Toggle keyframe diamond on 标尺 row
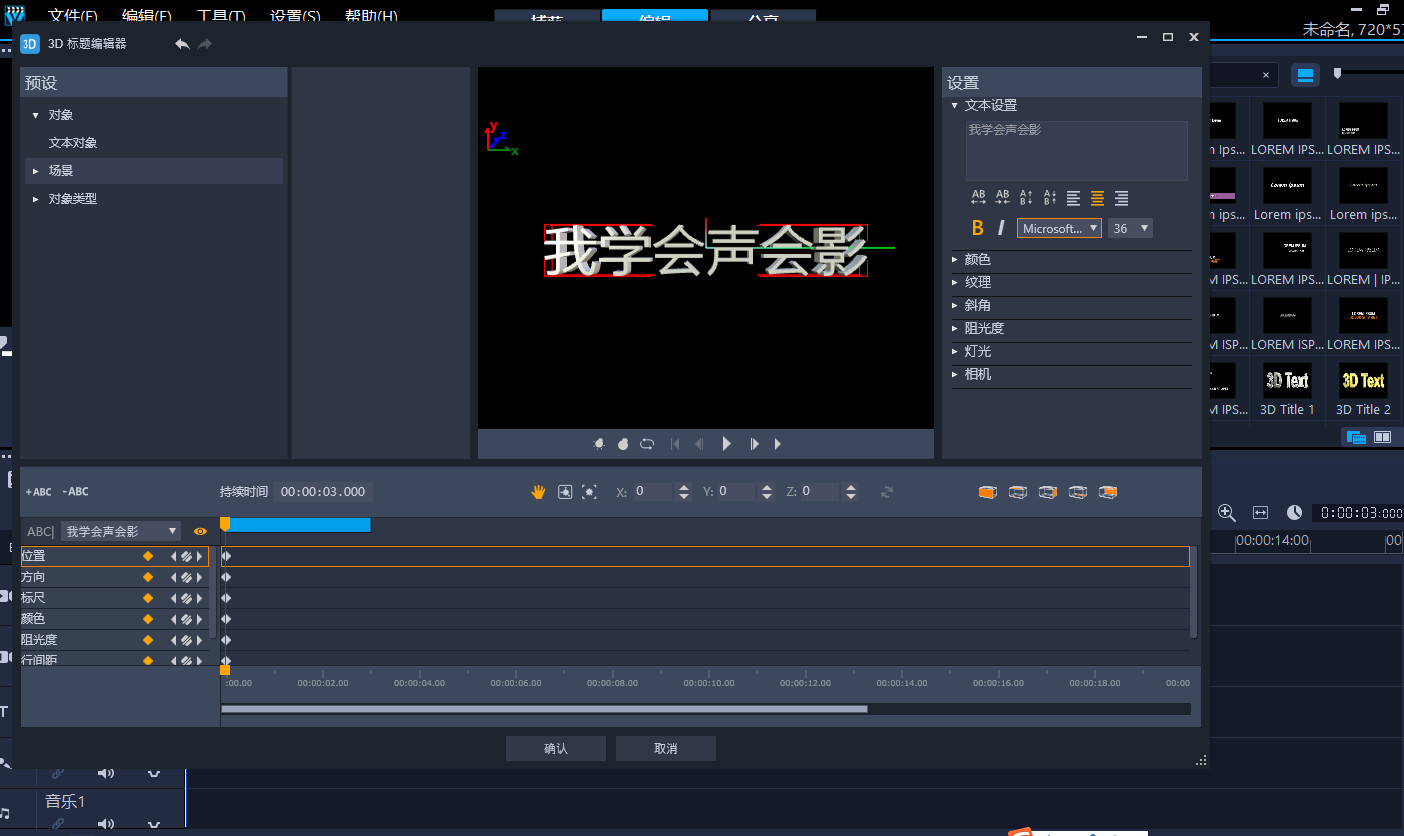Screen dimensions: 1404x836 click(148, 598)
